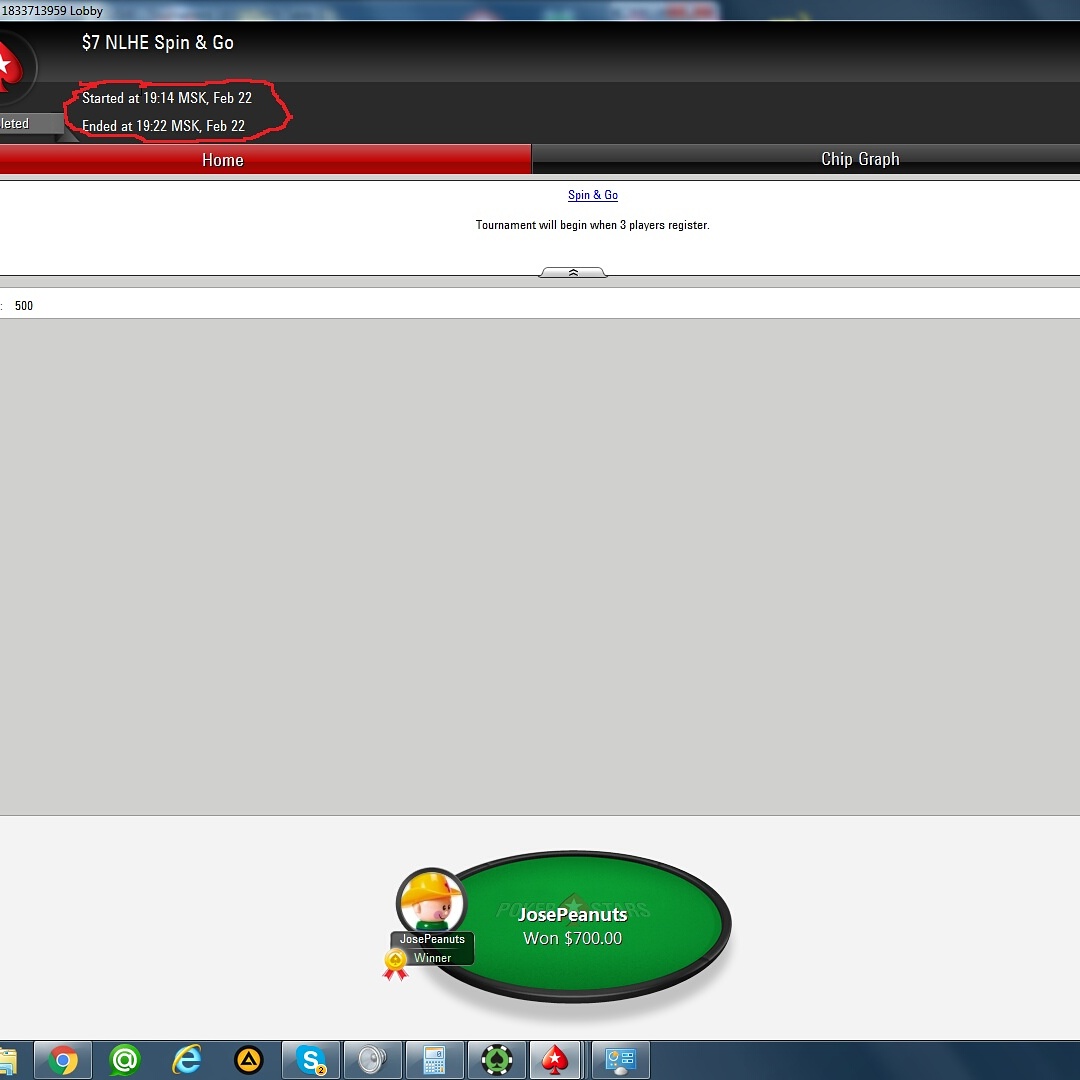Launch Internet Explorer from taskbar
Image resolution: width=1080 pixels, height=1080 pixels.
[x=187, y=1059]
